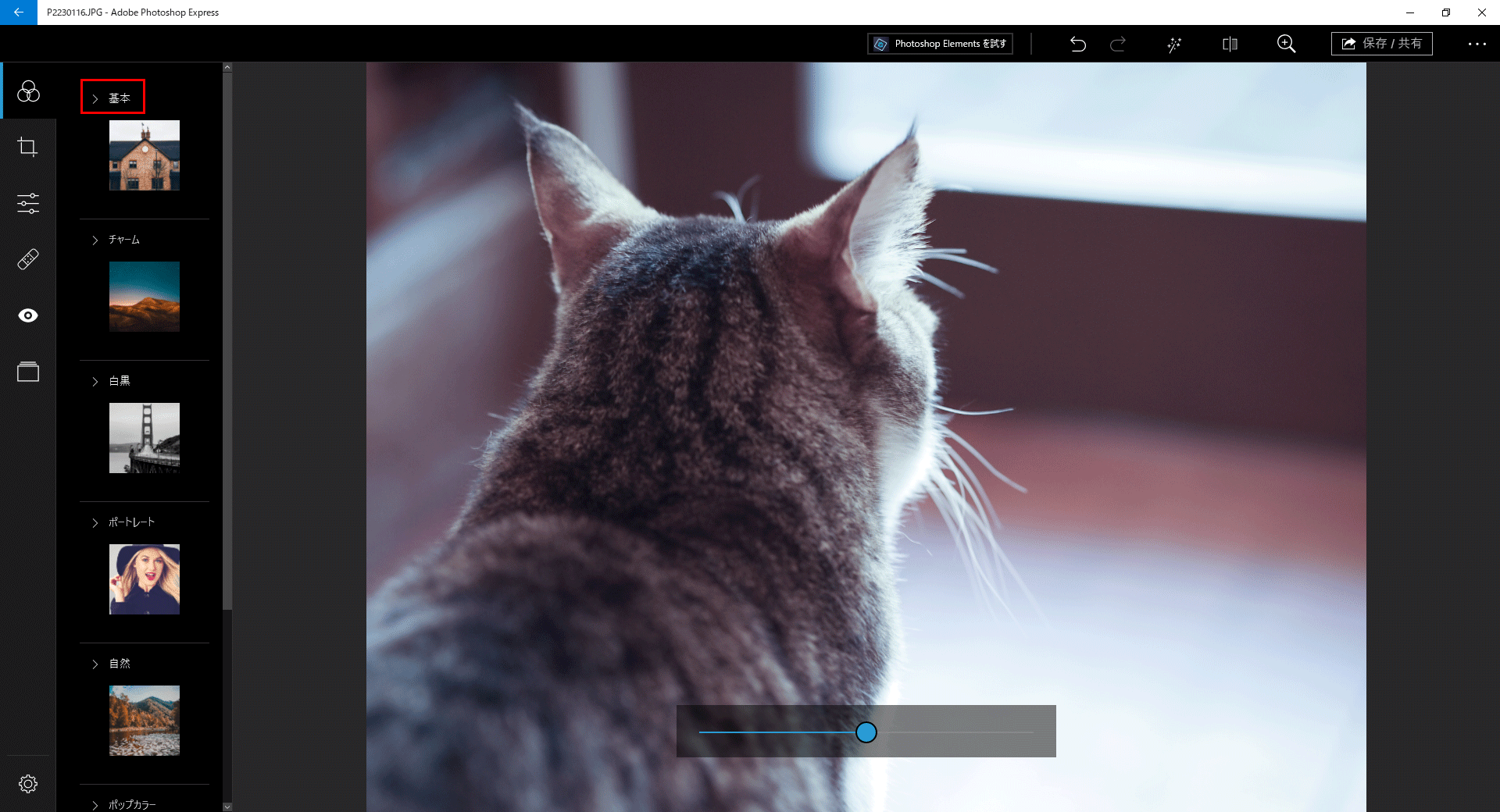This screenshot has width=1500, height=812.
Task: Toggle before/after original comparison view
Action: (1230, 44)
